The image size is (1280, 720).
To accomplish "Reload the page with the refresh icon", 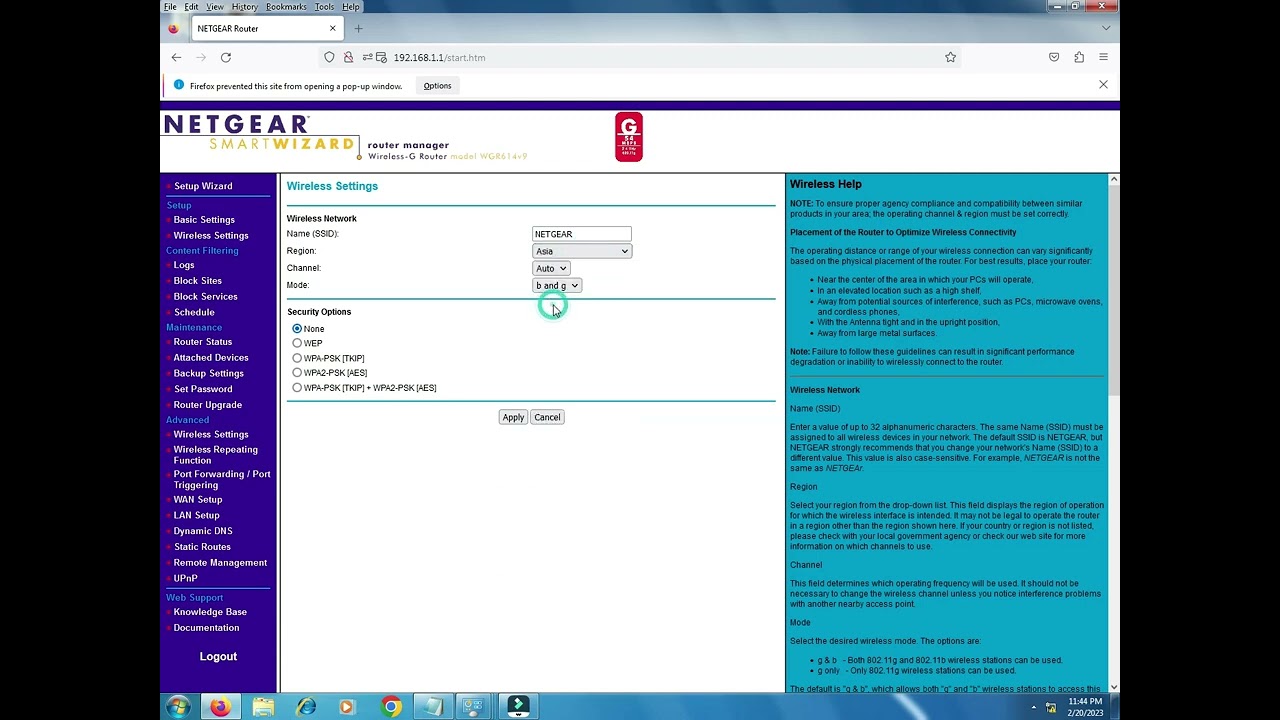I will [226, 58].
